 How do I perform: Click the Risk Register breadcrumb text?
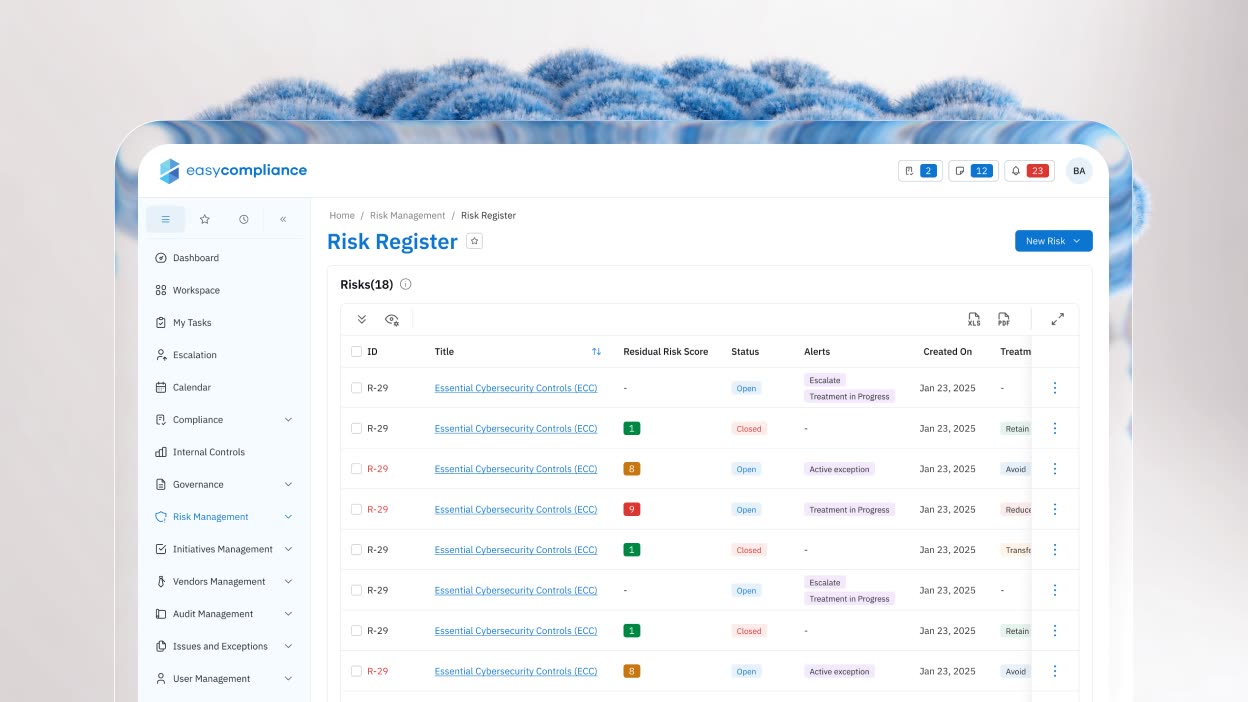click(488, 215)
